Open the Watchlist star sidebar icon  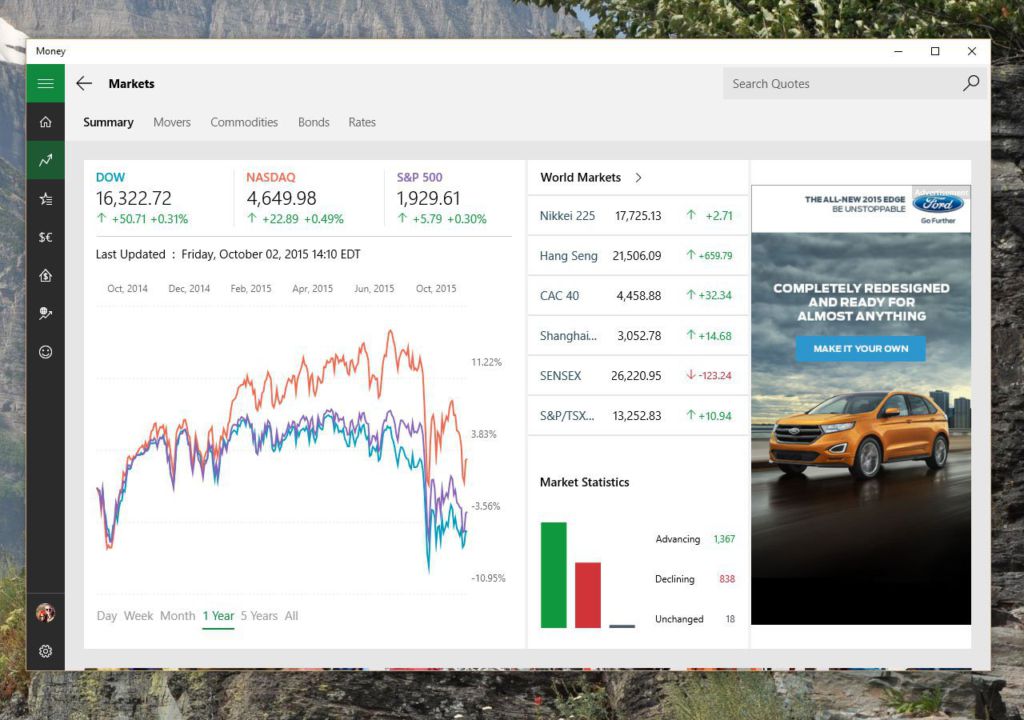click(x=45, y=199)
